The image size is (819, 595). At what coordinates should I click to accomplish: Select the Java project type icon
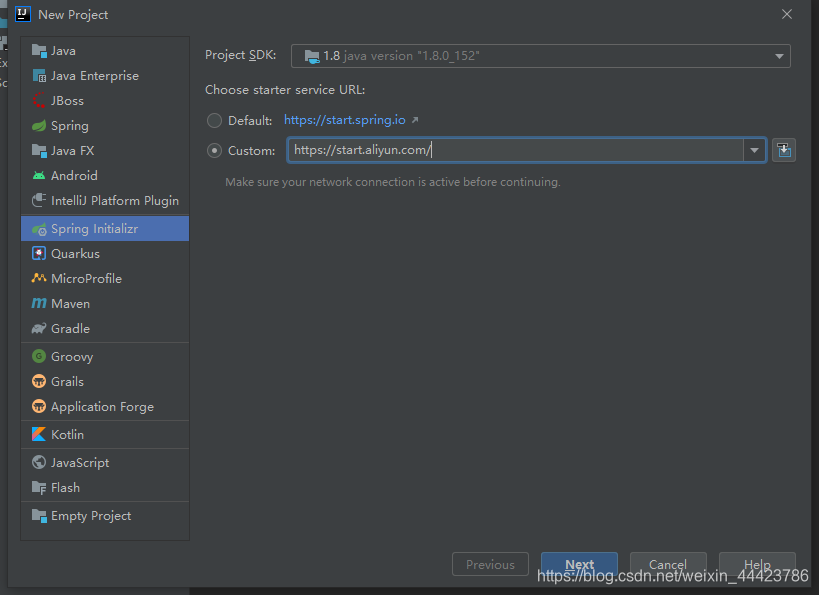click(39, 51)
